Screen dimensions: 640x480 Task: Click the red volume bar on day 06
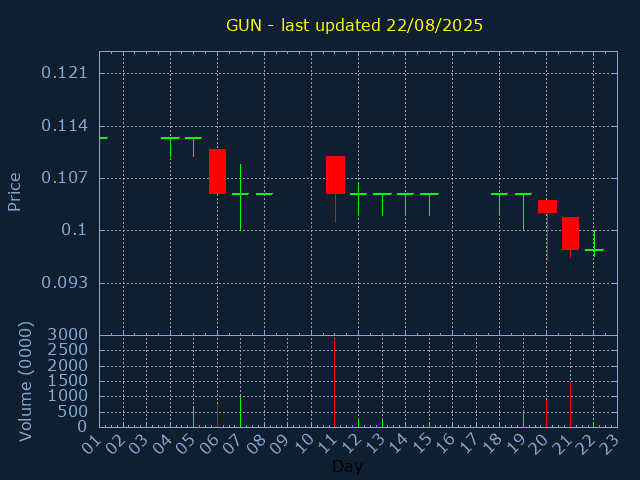[x=217, y=416]
